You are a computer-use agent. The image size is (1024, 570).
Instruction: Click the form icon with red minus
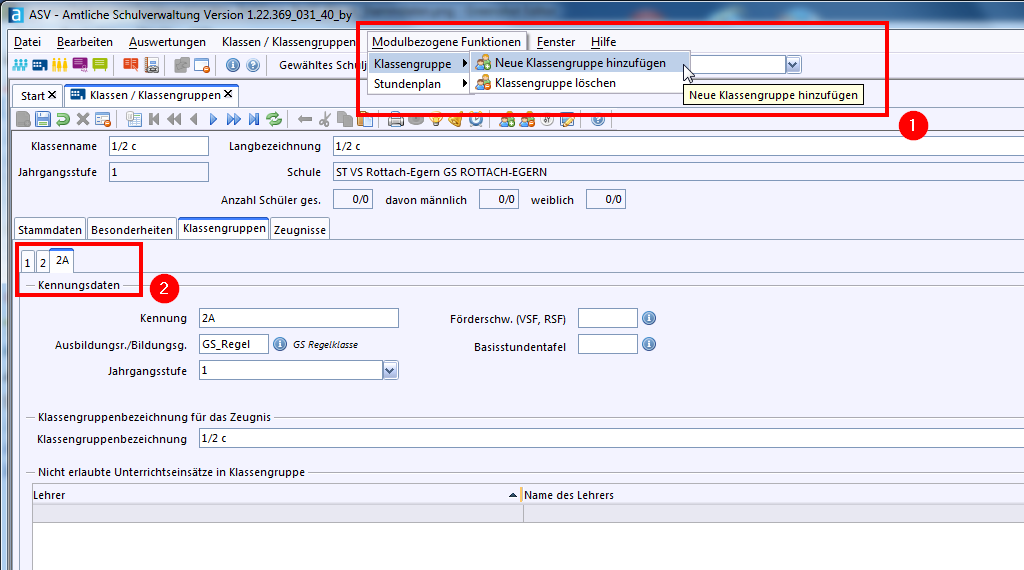(x=103, y=119)
